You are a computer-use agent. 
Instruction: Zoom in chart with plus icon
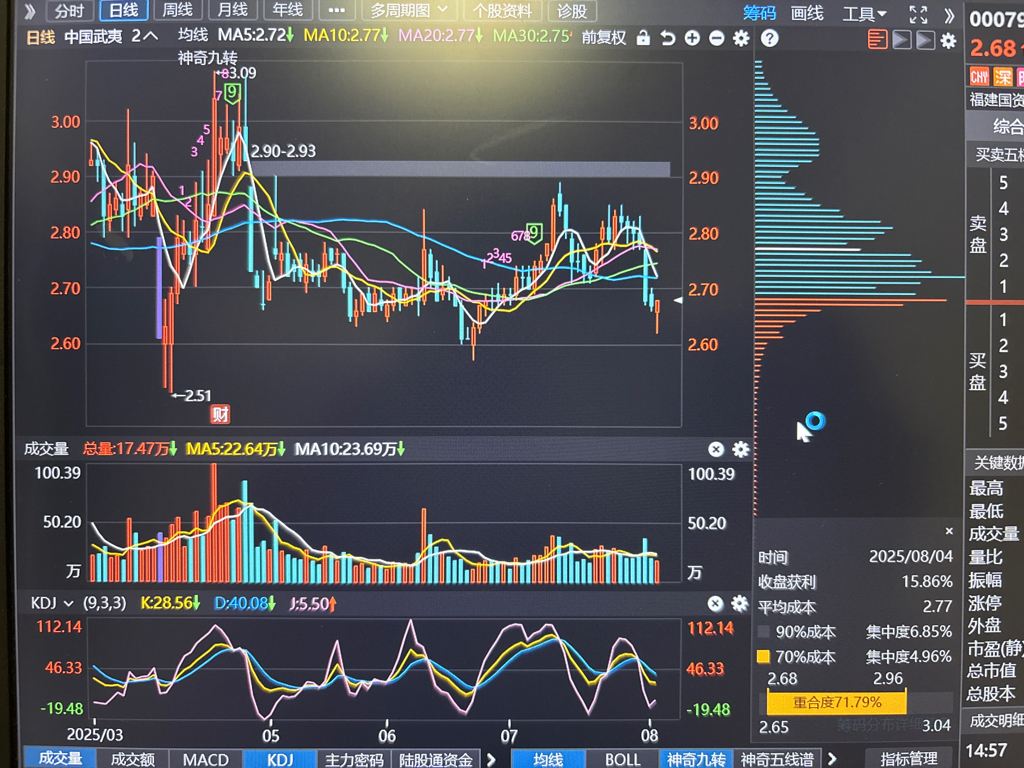(692, 39)
